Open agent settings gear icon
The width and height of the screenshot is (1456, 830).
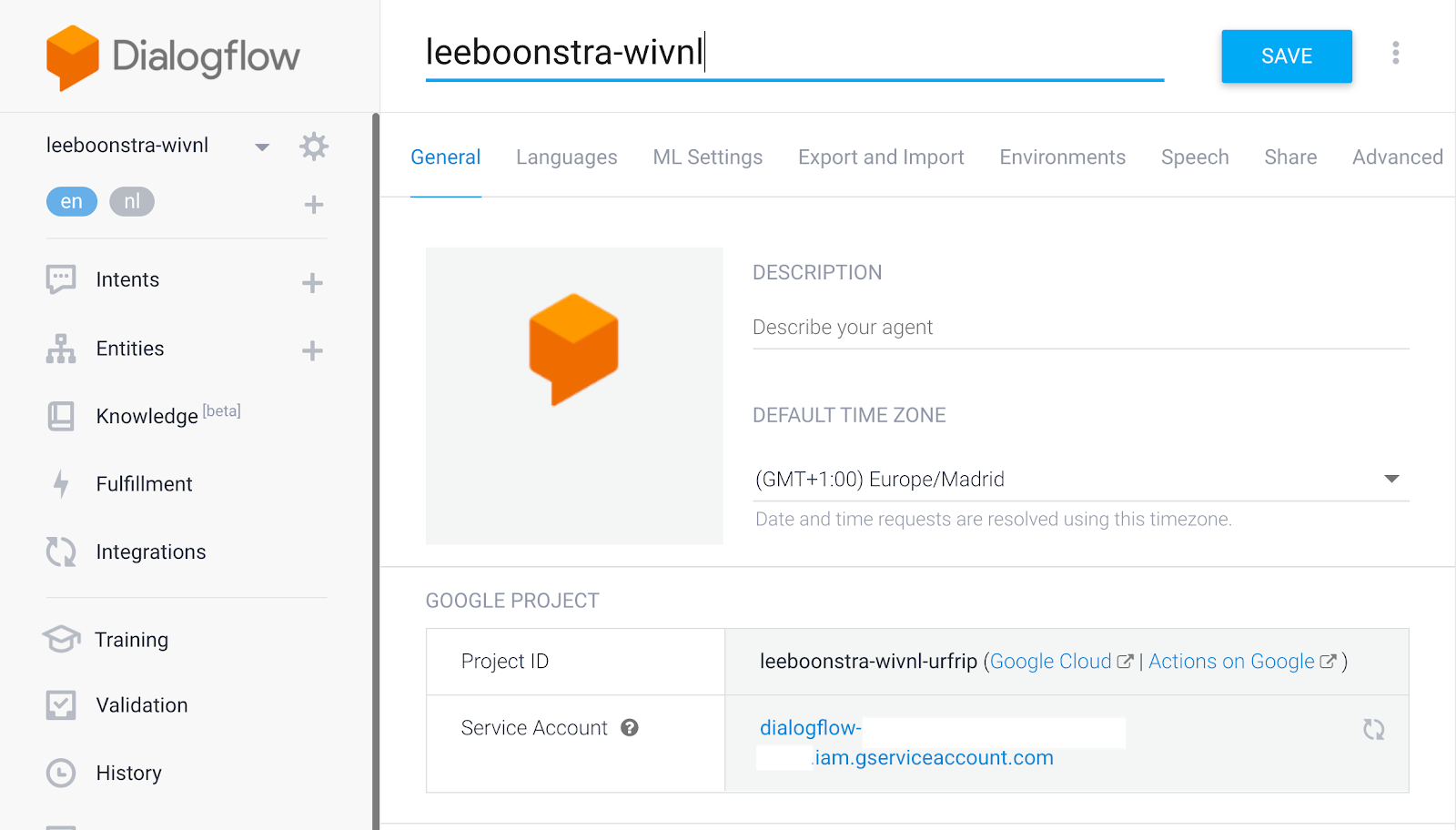coord(313,147)
